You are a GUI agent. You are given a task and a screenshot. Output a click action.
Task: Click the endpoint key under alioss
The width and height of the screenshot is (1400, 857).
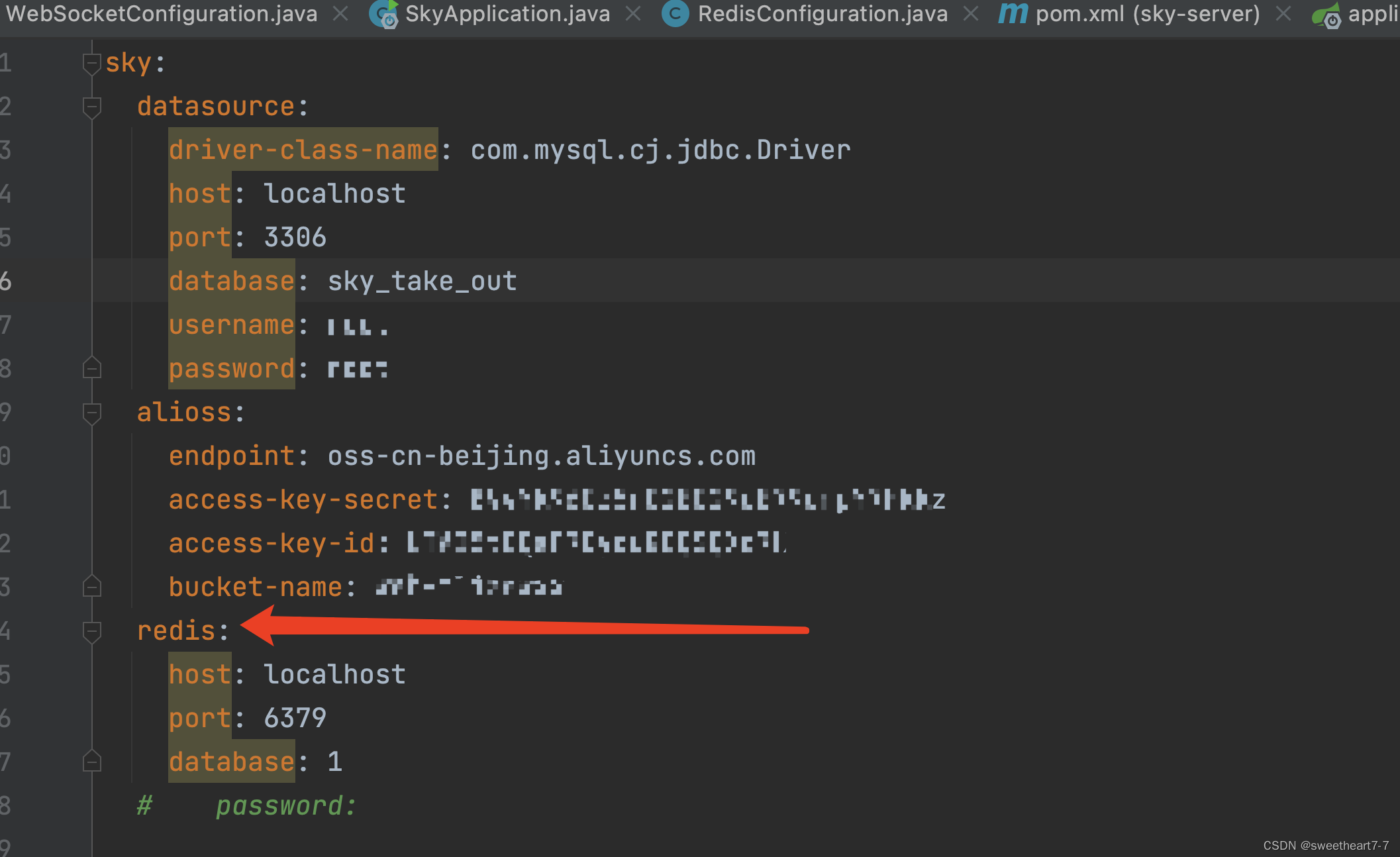[232, 456]
